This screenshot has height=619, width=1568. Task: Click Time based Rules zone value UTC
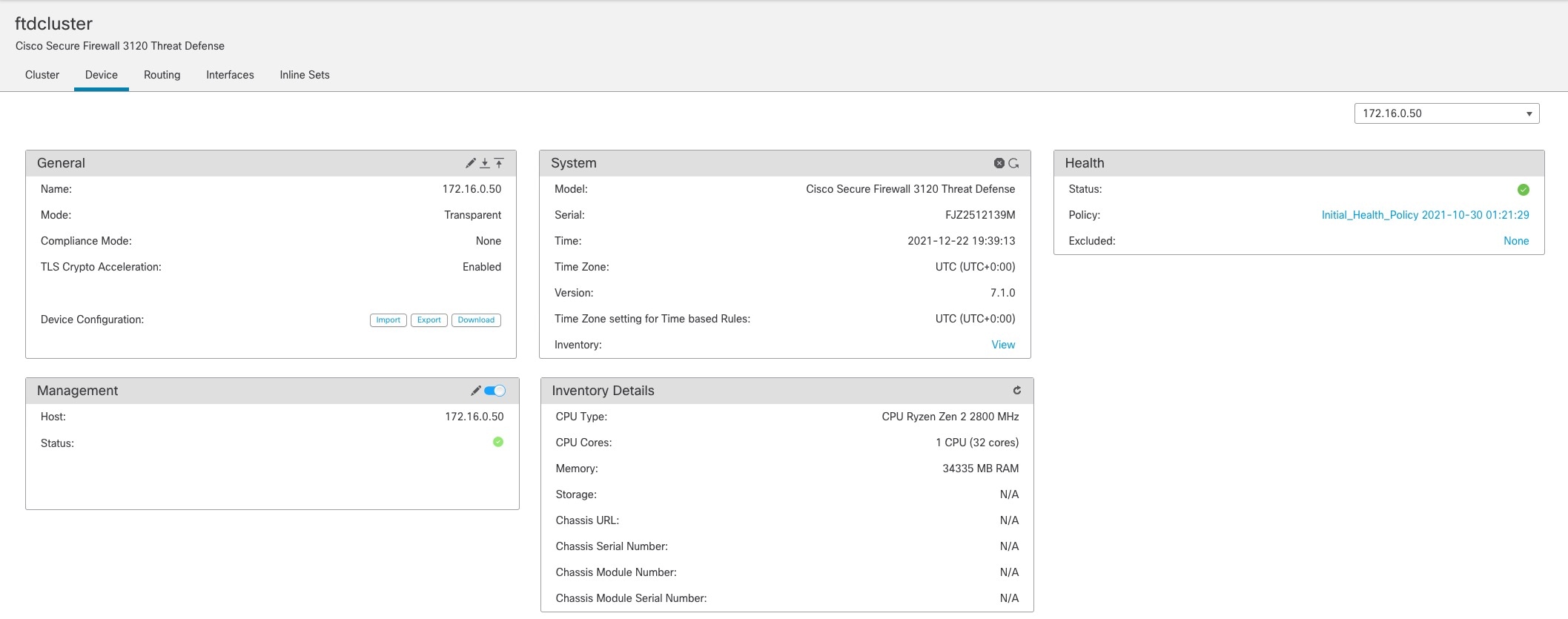[975, 319]
